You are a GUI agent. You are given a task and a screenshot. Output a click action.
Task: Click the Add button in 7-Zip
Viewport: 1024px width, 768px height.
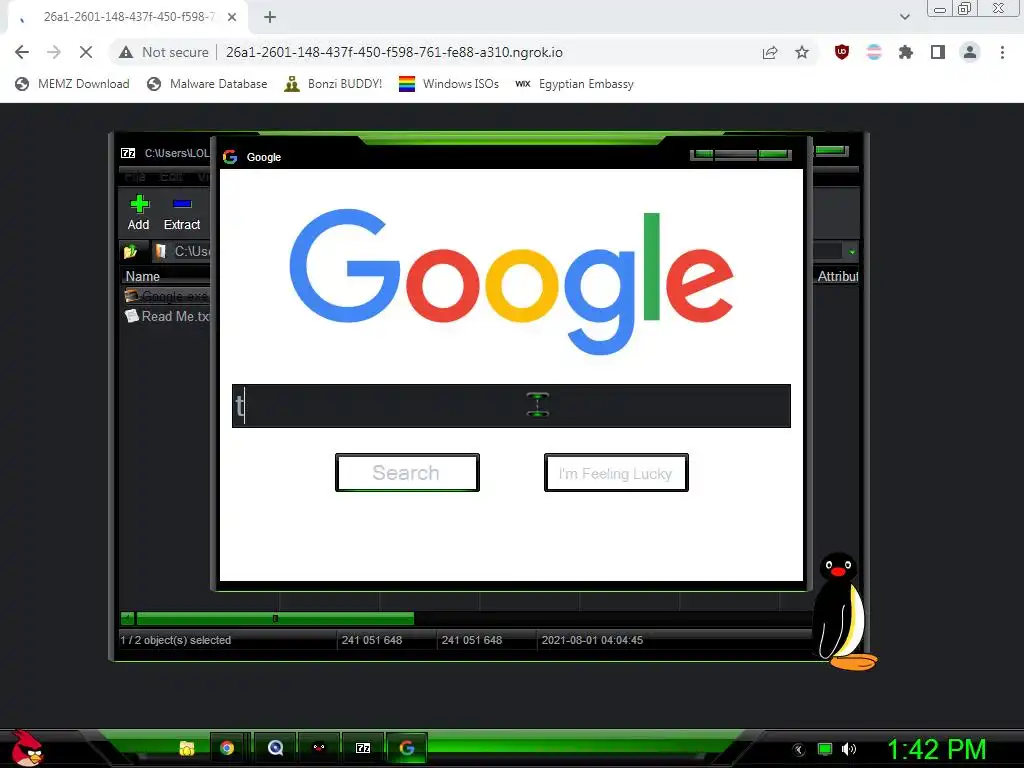138,213
